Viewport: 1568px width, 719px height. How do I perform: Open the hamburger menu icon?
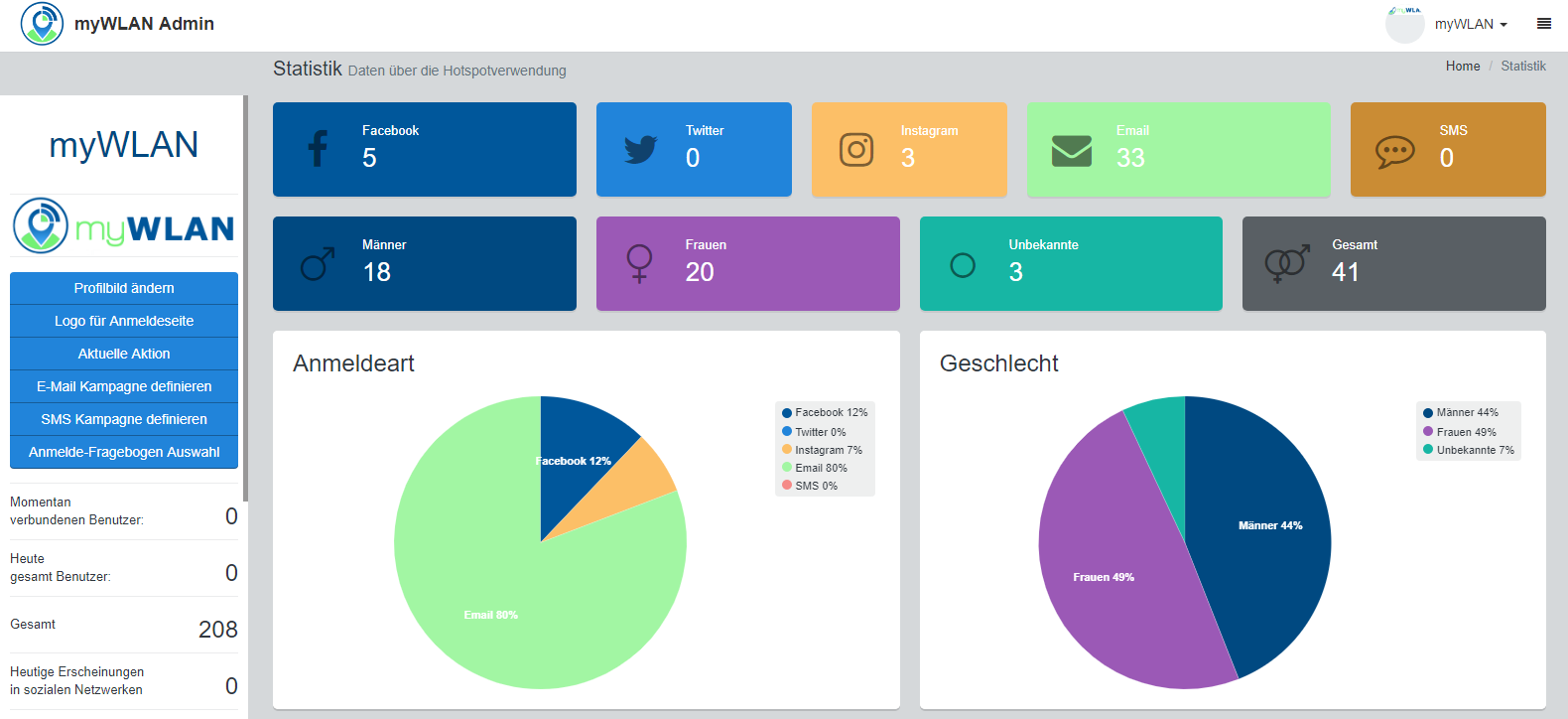click(x=1544, y=24)
